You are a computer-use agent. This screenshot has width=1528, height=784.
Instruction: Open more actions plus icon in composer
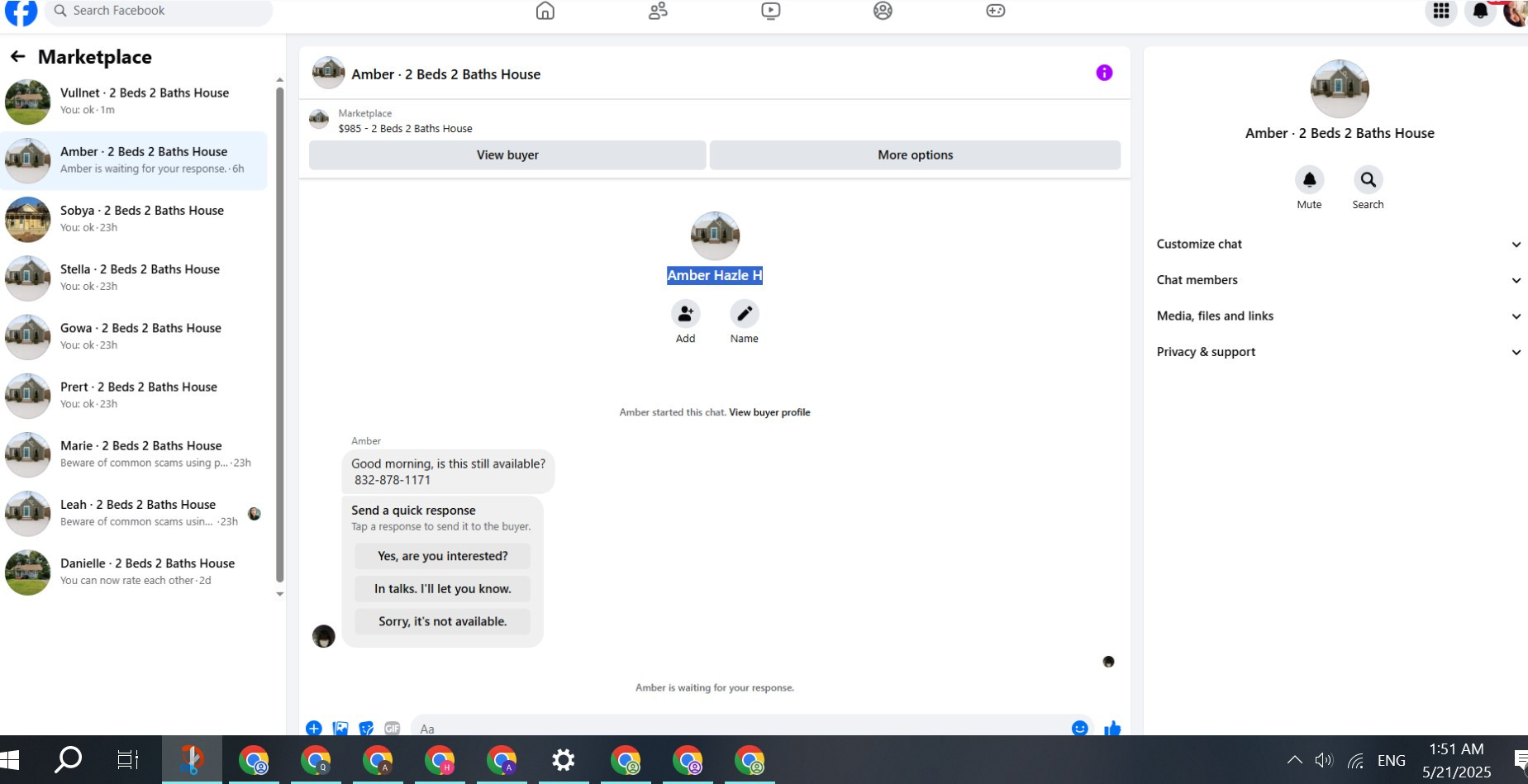point(314,728)
